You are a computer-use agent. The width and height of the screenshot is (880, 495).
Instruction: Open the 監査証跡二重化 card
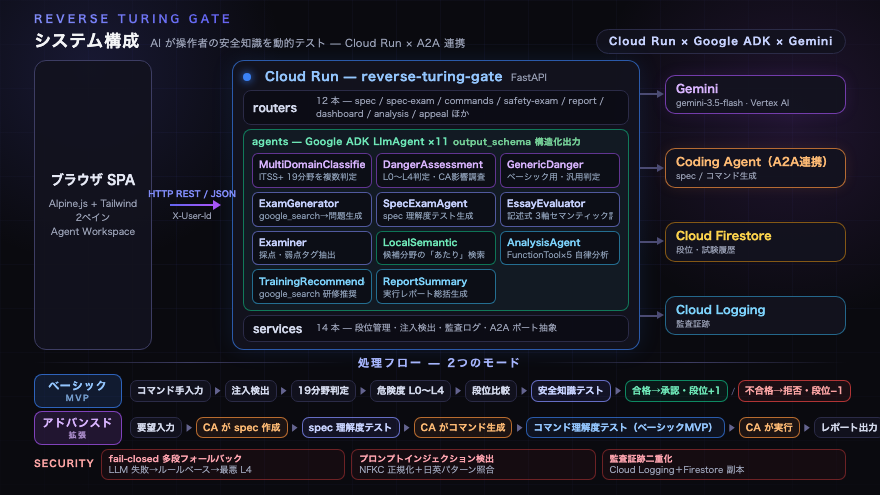tap(723, 464)
